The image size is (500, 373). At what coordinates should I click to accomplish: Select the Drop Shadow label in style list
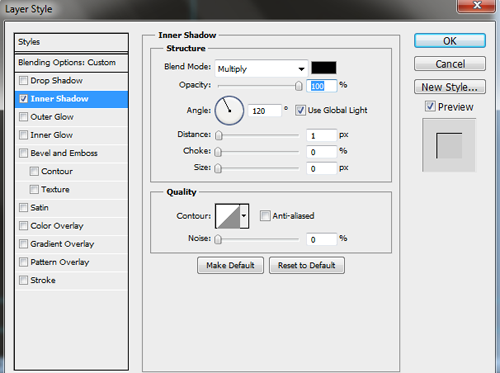56,81
